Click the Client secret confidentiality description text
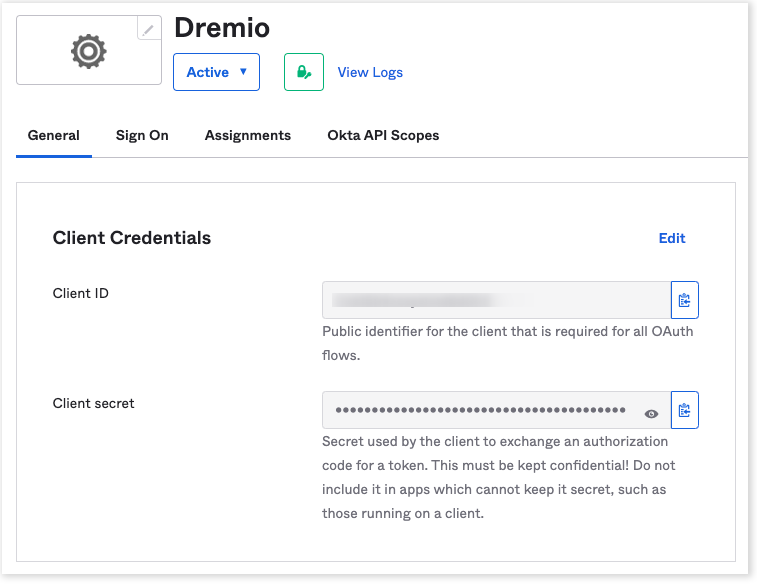 click(495, 477)
